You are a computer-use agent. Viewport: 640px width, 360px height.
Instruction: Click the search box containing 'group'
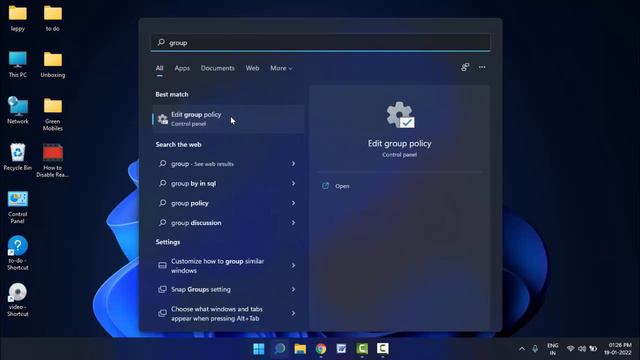point(320,42)
